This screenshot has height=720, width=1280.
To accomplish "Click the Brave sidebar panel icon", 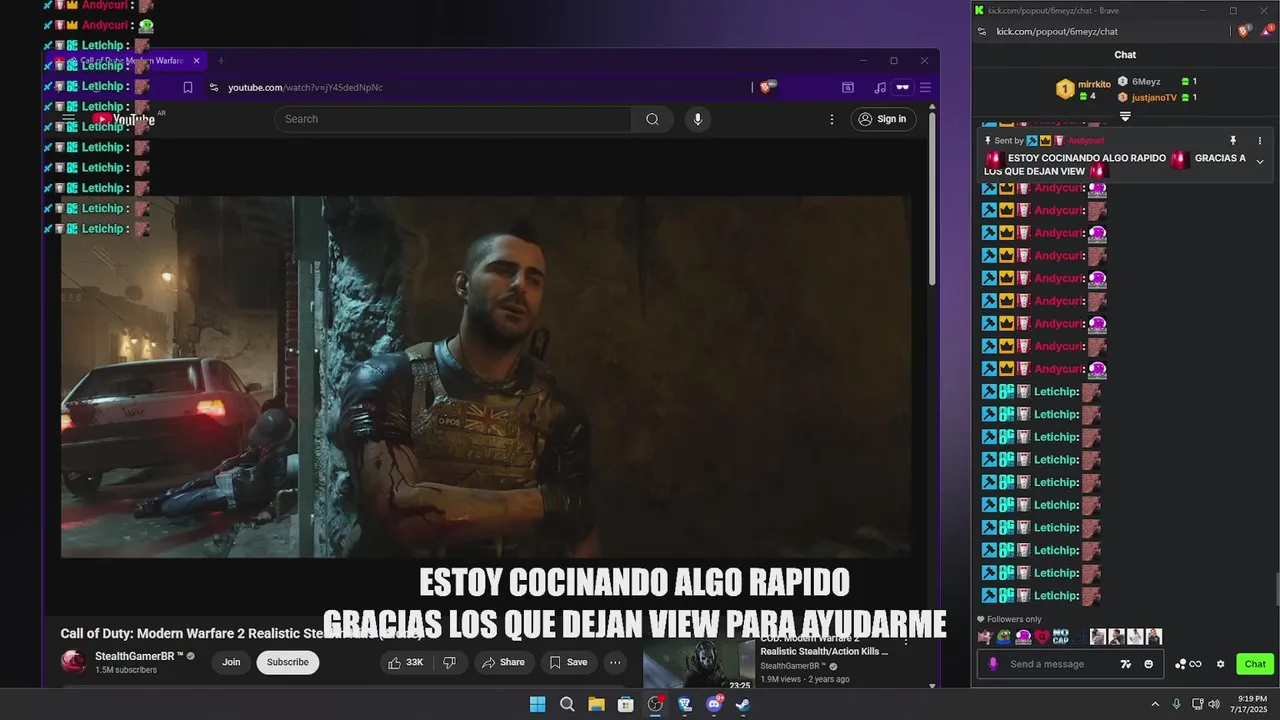I will coord(848,87).
